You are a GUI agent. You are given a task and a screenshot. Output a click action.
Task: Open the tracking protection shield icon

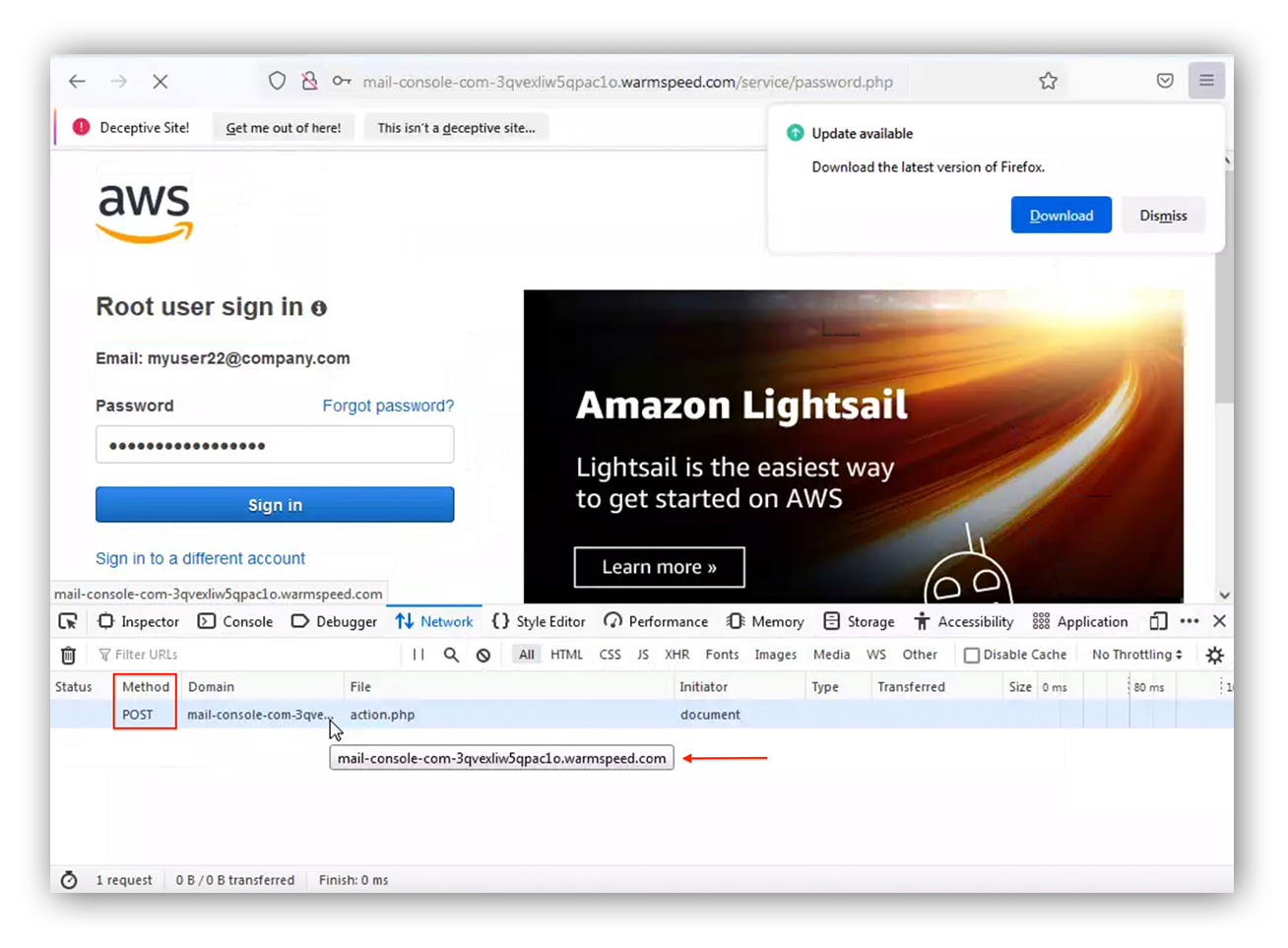point(277,81)
